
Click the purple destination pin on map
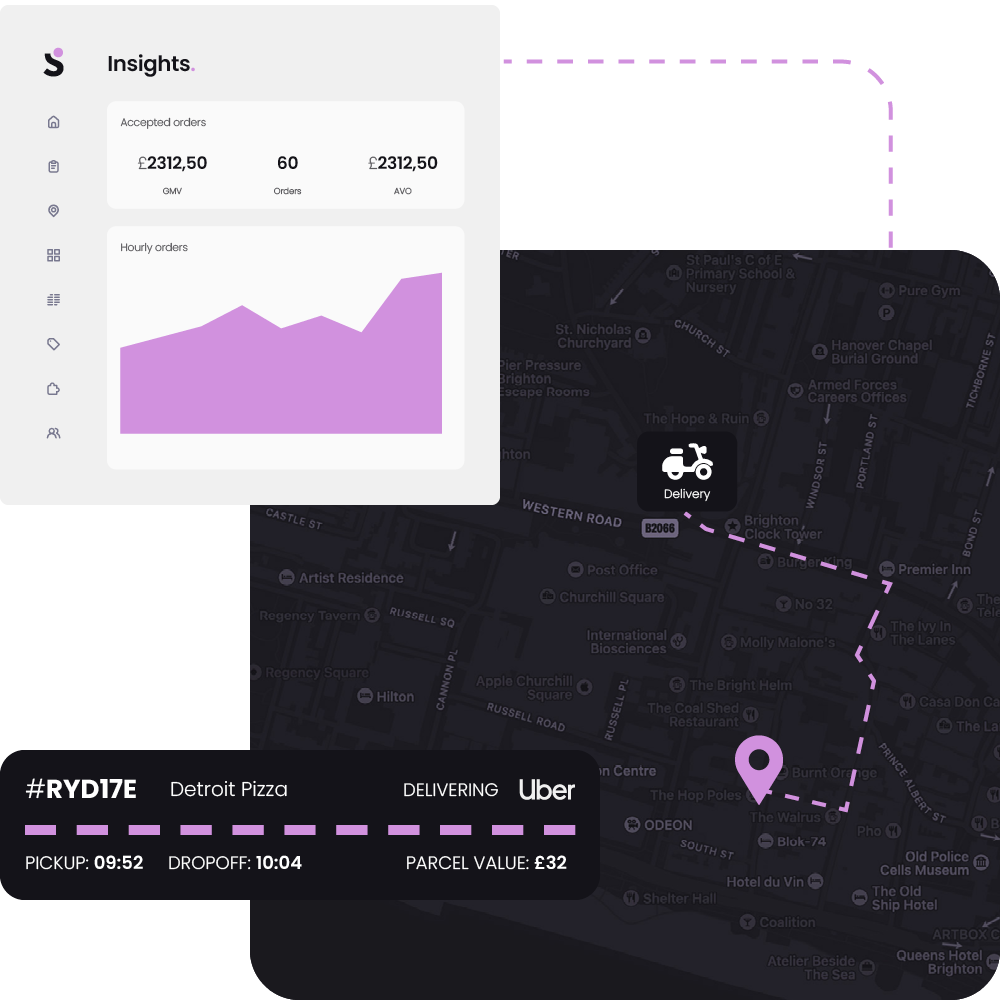point(758,768)
